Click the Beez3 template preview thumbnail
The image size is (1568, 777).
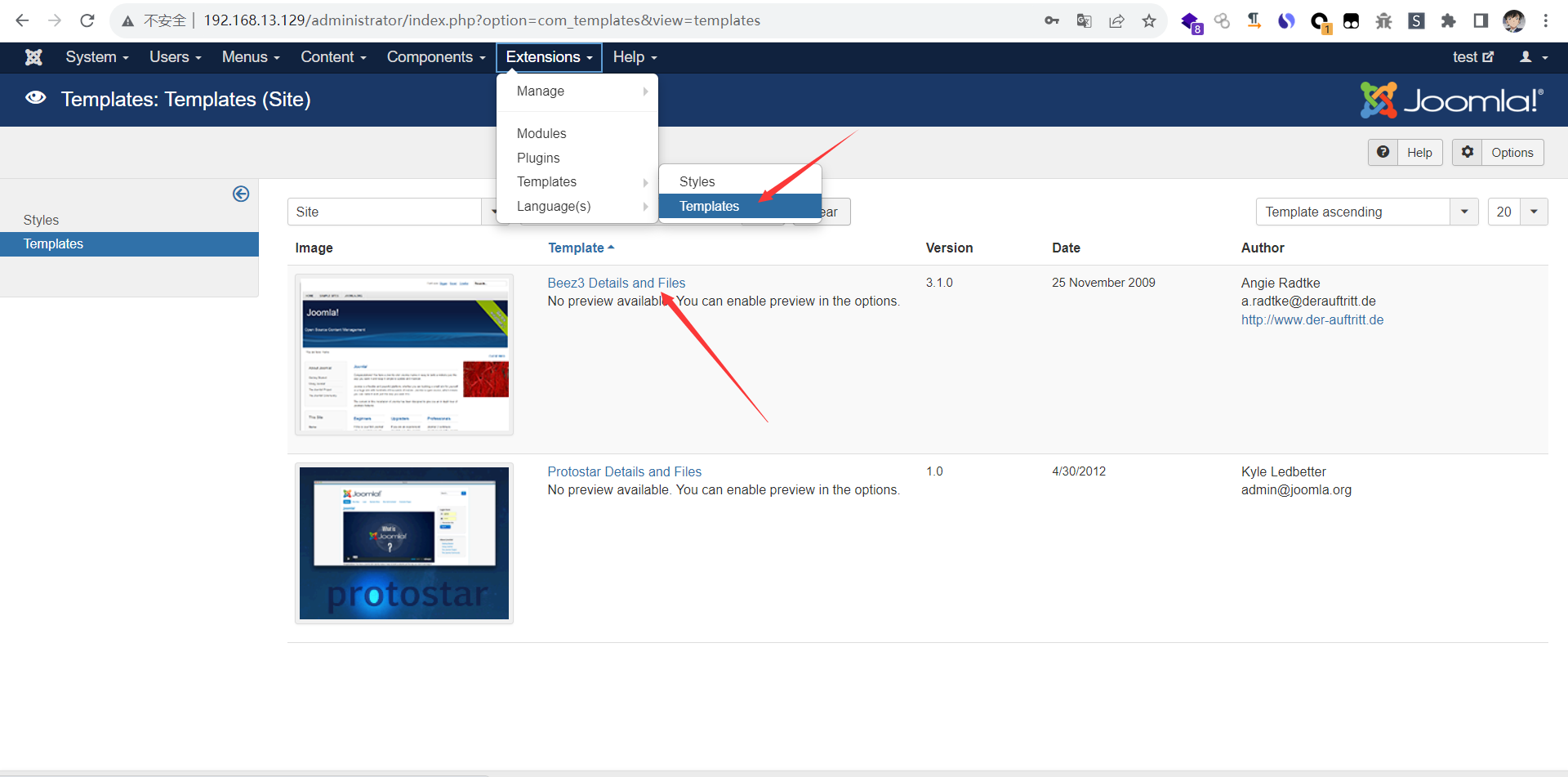(404, 355)
